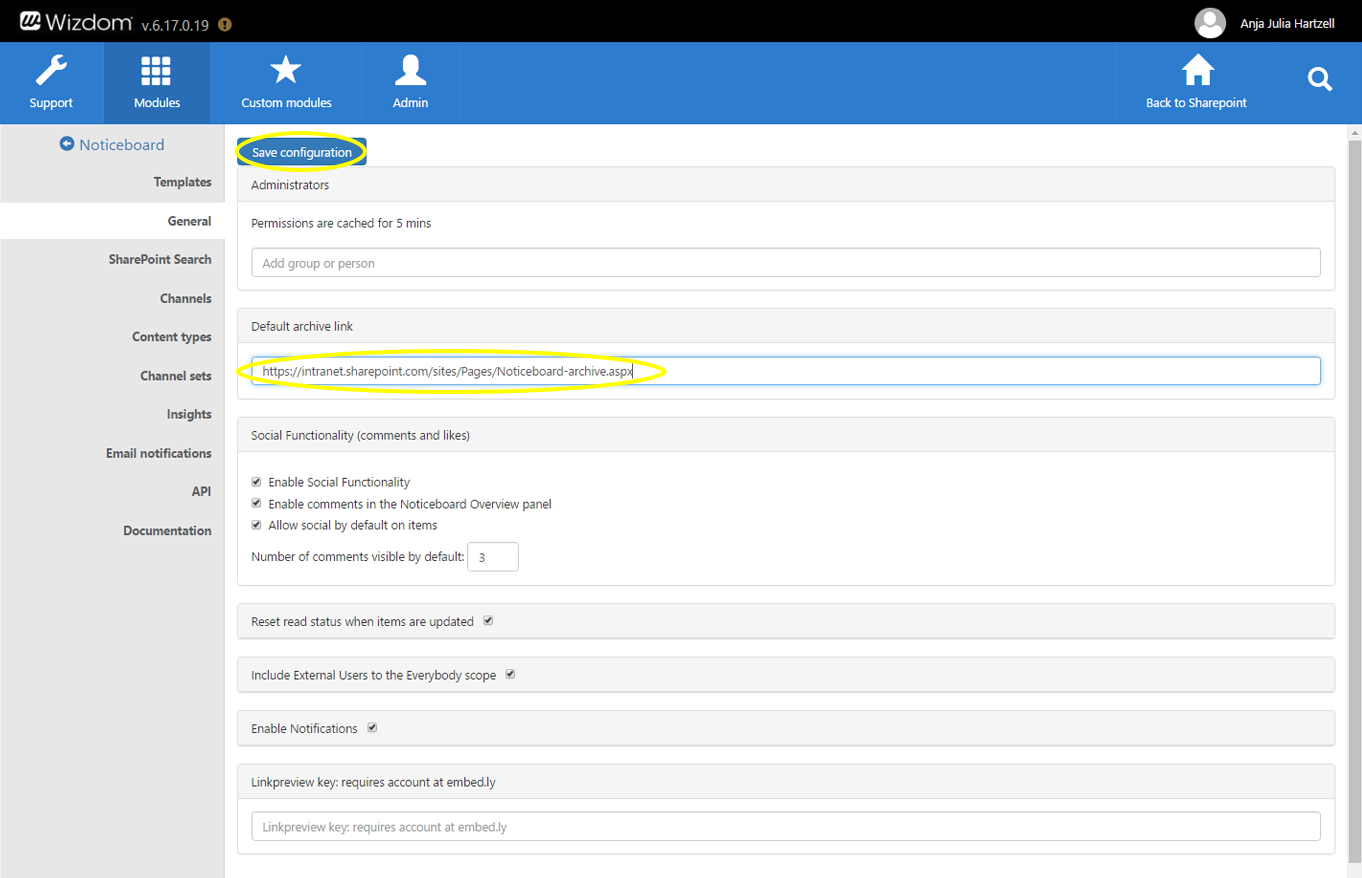The width and height of the screenshot is (1362, 878).
Task: Open search with magnifying glass icon
Action: coord(1319,80)
